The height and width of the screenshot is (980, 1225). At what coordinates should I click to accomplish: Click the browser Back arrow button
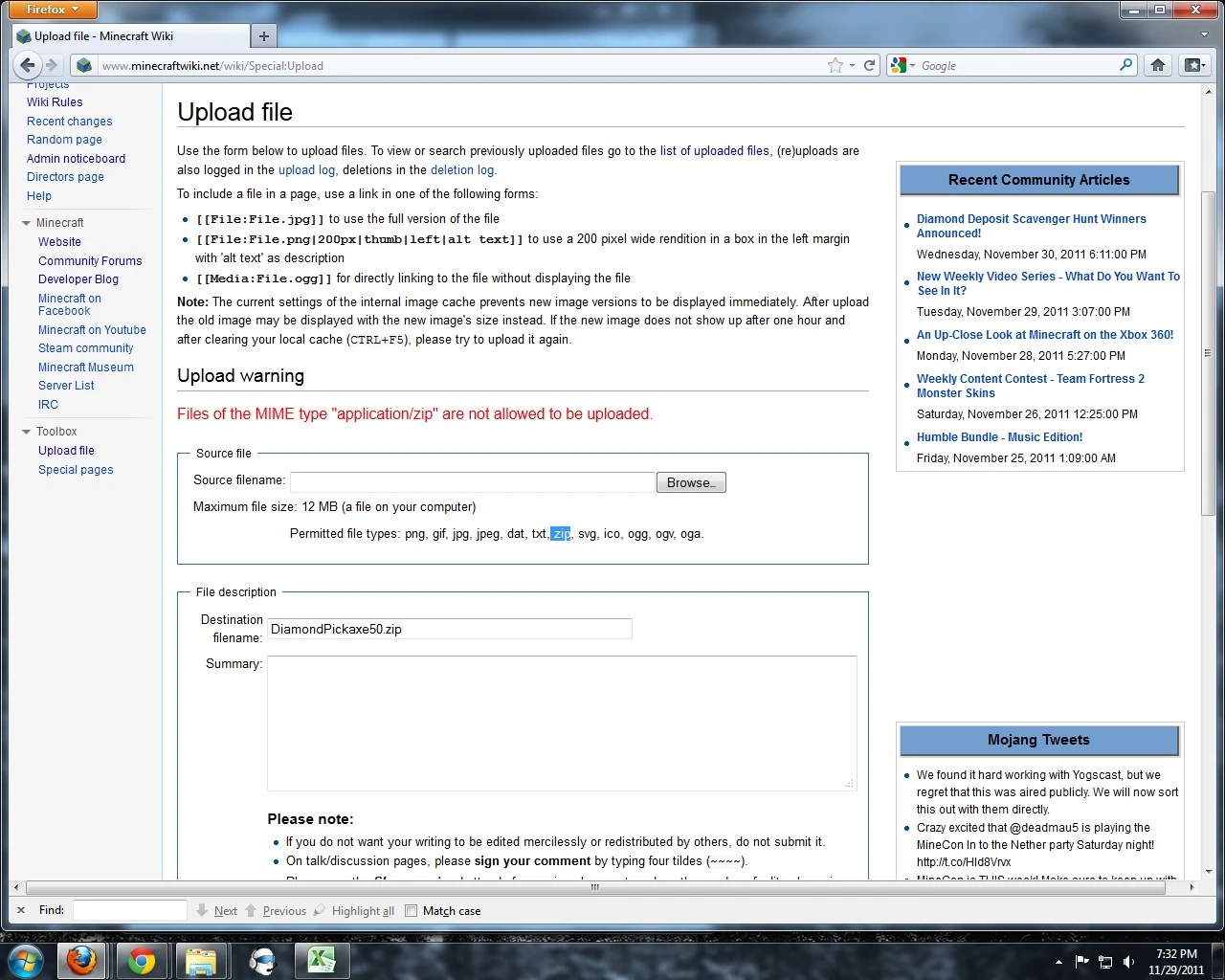[28, 65]
